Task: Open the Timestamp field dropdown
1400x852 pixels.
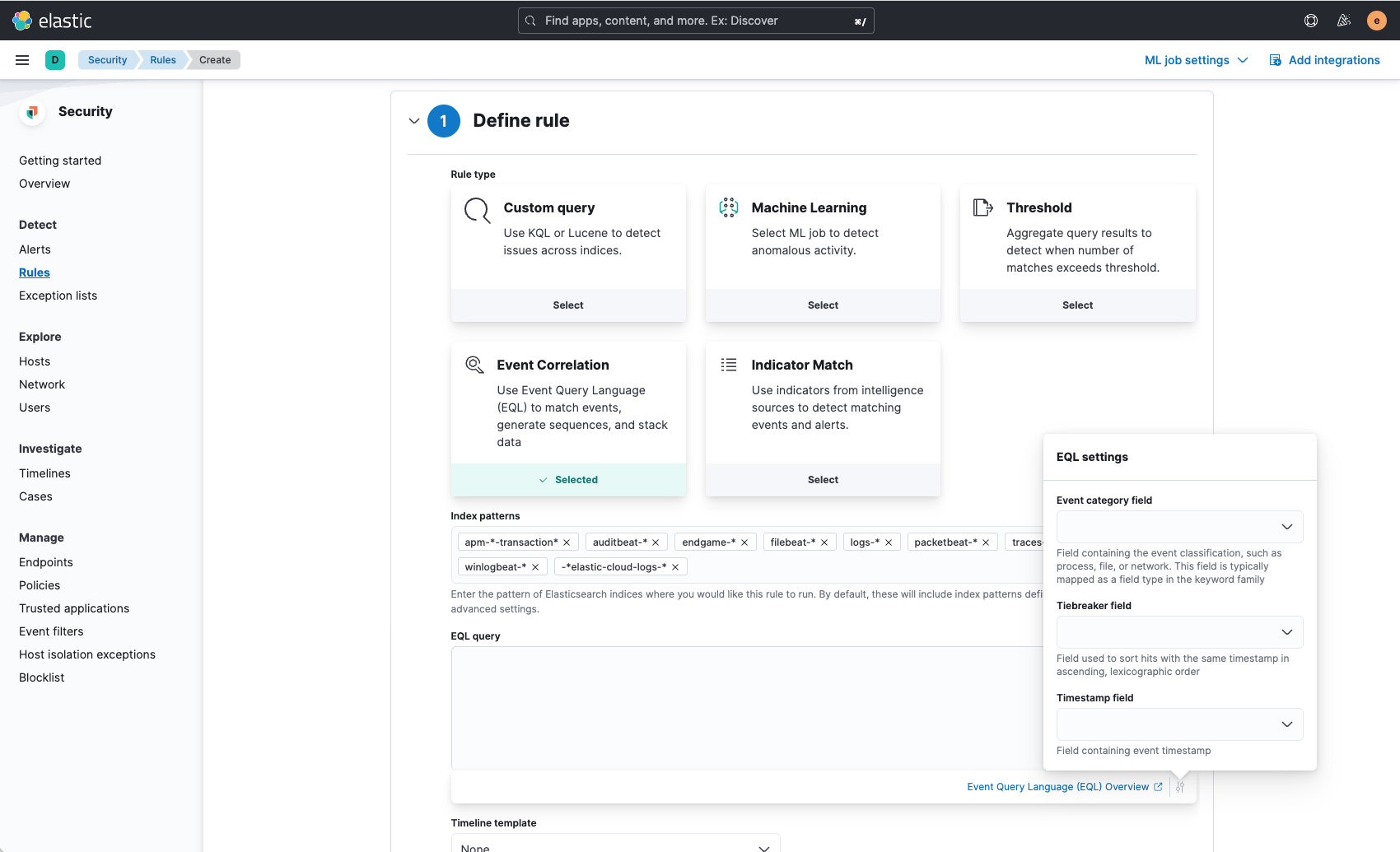Action: (x=1179, y=724)
